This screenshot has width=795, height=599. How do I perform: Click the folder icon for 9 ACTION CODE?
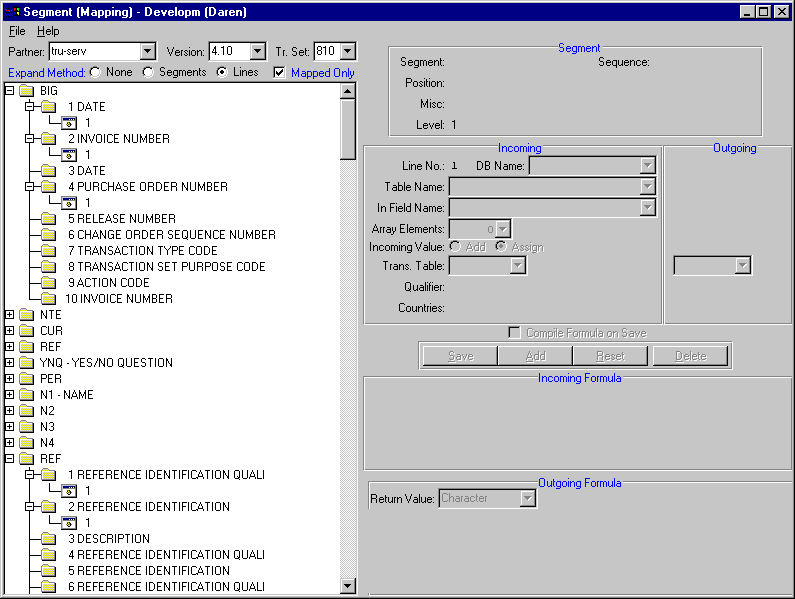[x=49, y=283]
